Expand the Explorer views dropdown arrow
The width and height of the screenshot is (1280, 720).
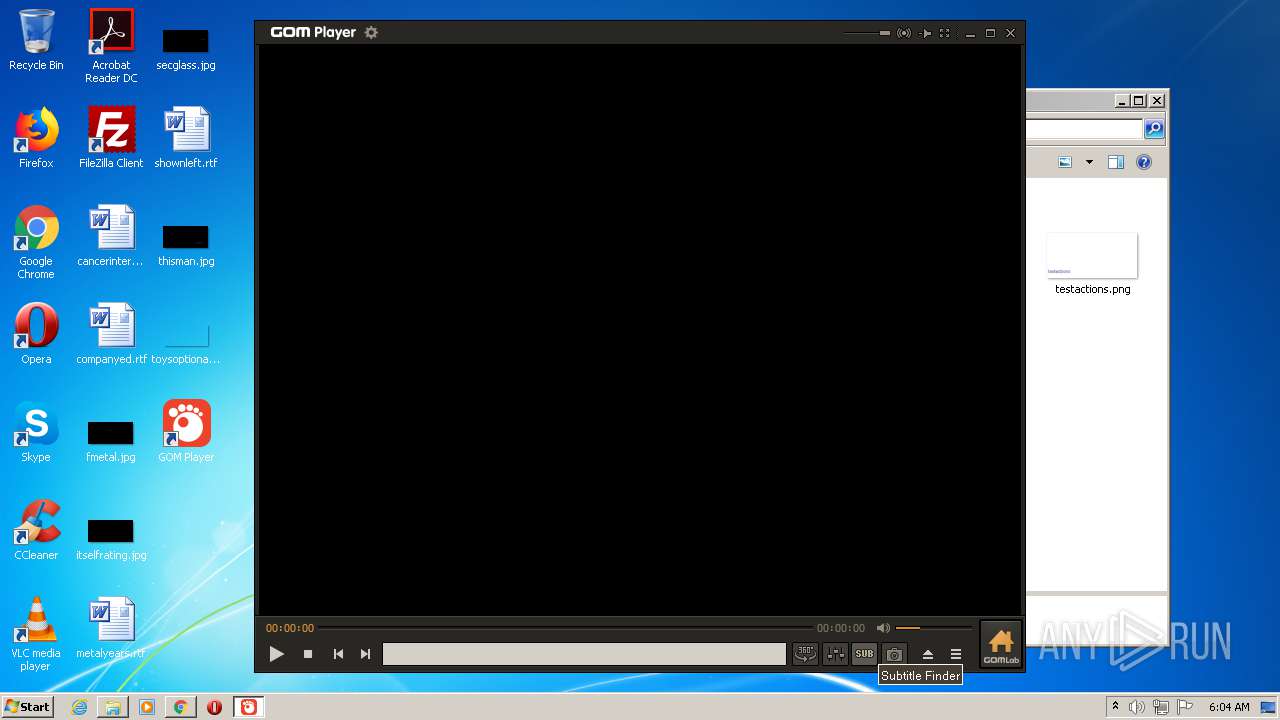click(x=1089, y=162)
